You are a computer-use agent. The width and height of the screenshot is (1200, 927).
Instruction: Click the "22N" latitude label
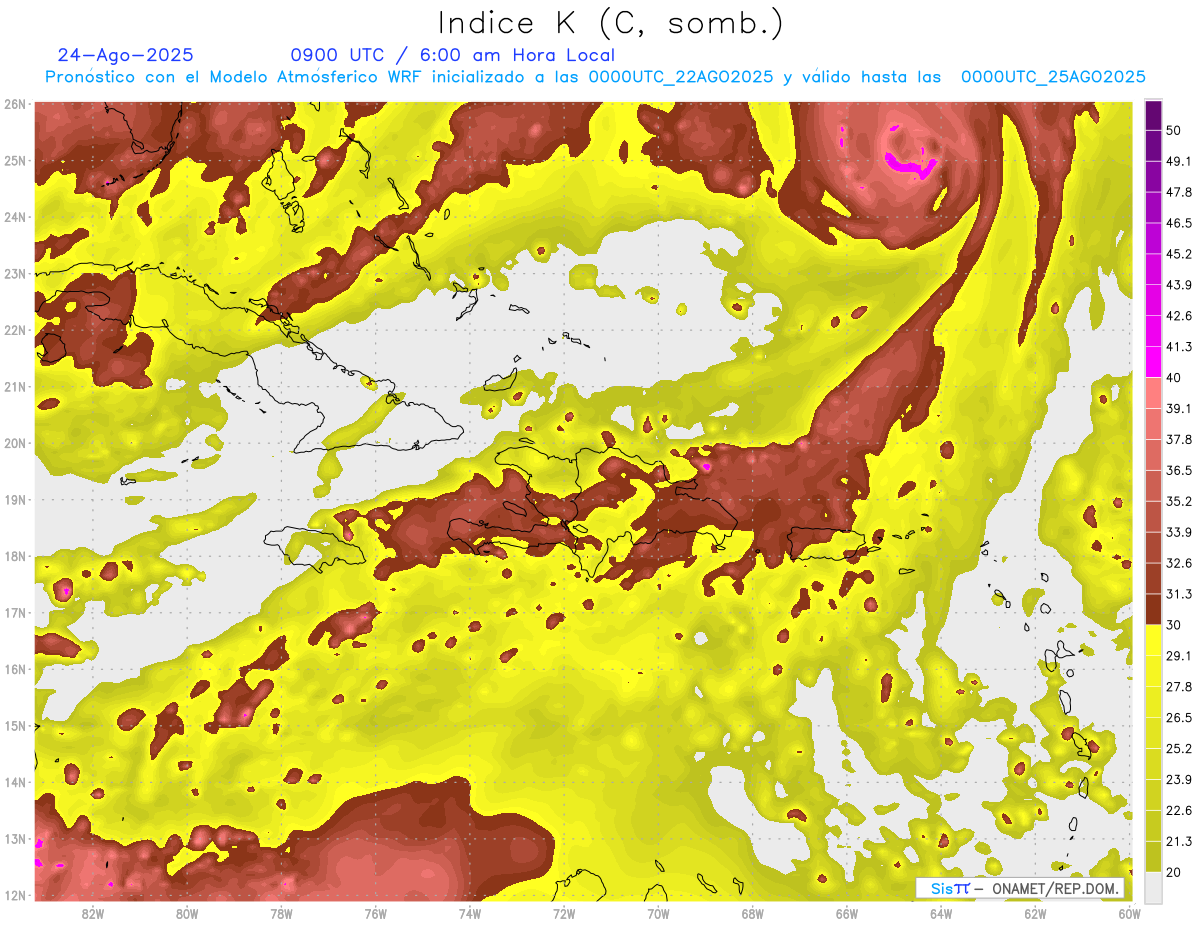tap(15, 330)
